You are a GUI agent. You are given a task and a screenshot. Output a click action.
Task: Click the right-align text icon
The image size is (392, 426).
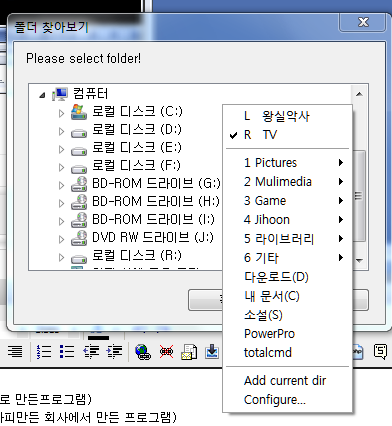15,351
